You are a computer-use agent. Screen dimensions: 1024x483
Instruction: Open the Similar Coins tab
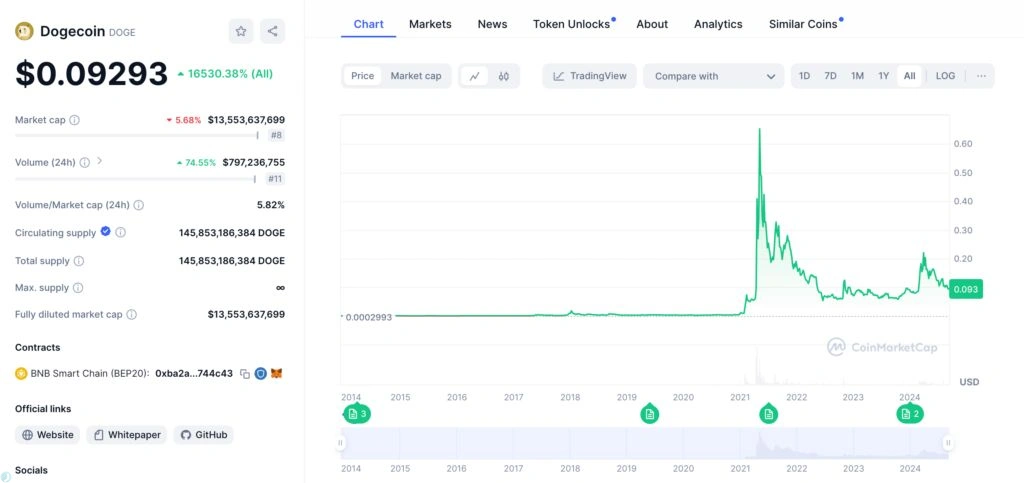[x=803, y=24]
